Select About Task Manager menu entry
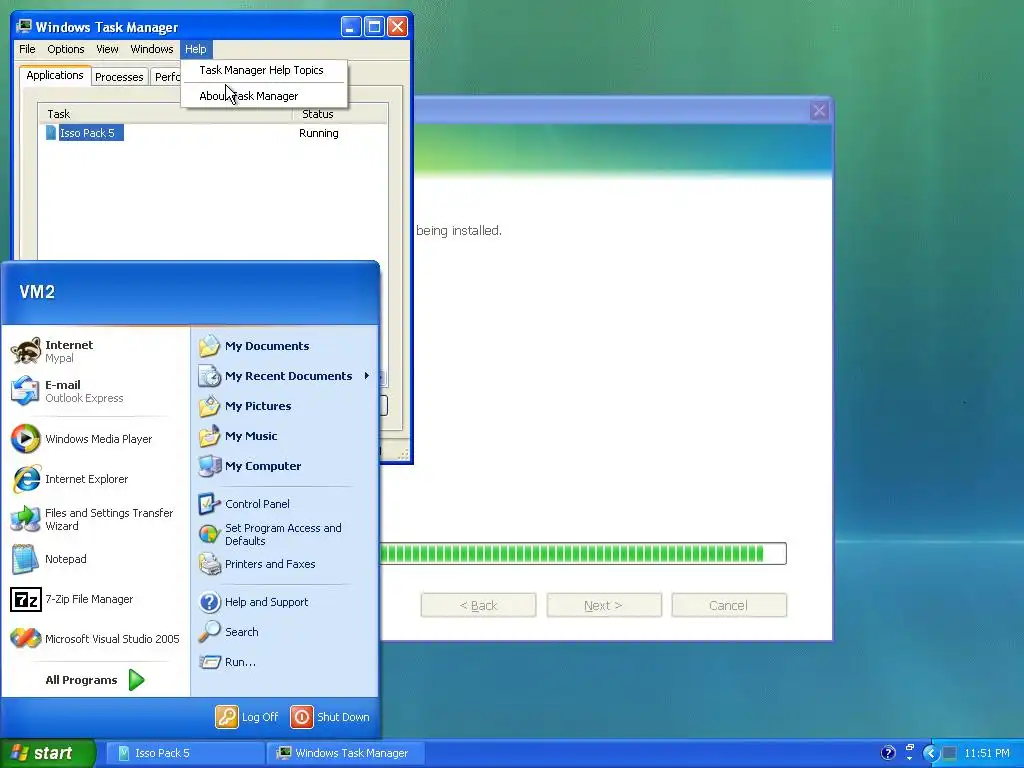This screenshot has height=768, width=1024. pos(264,96)
